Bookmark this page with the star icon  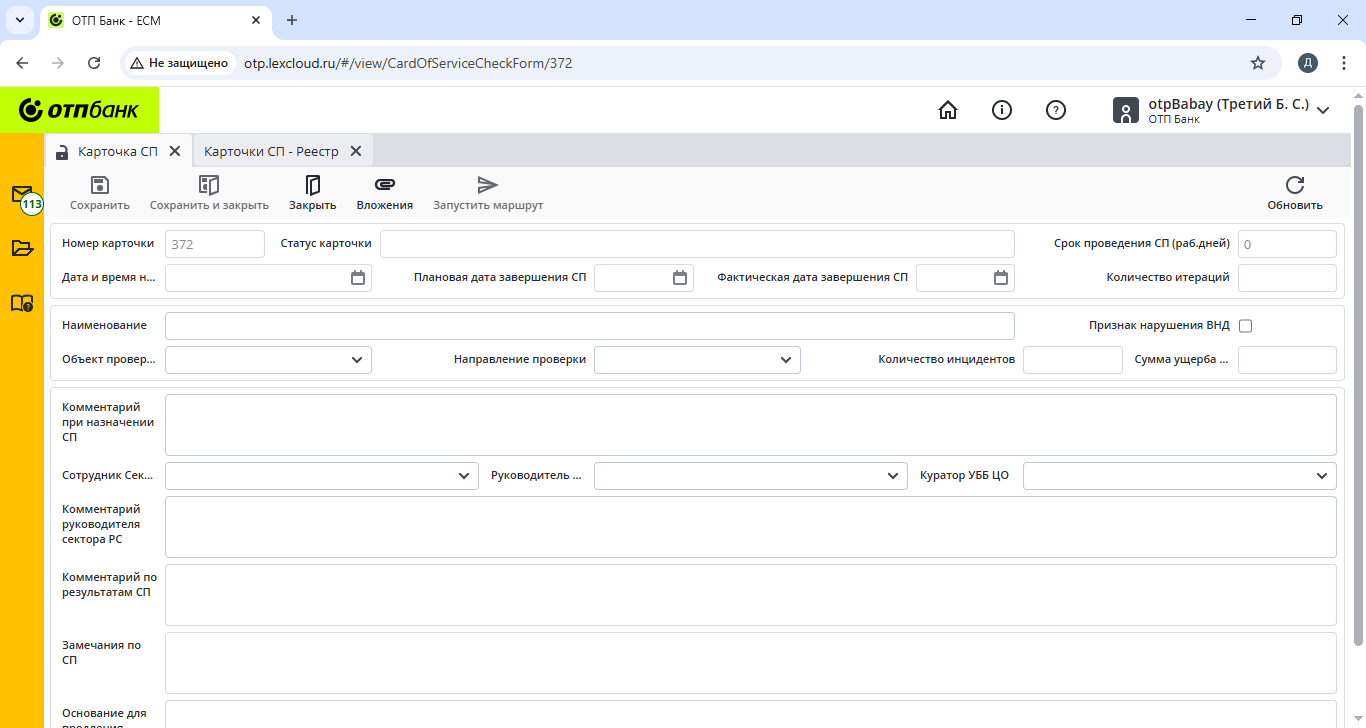1258,63
